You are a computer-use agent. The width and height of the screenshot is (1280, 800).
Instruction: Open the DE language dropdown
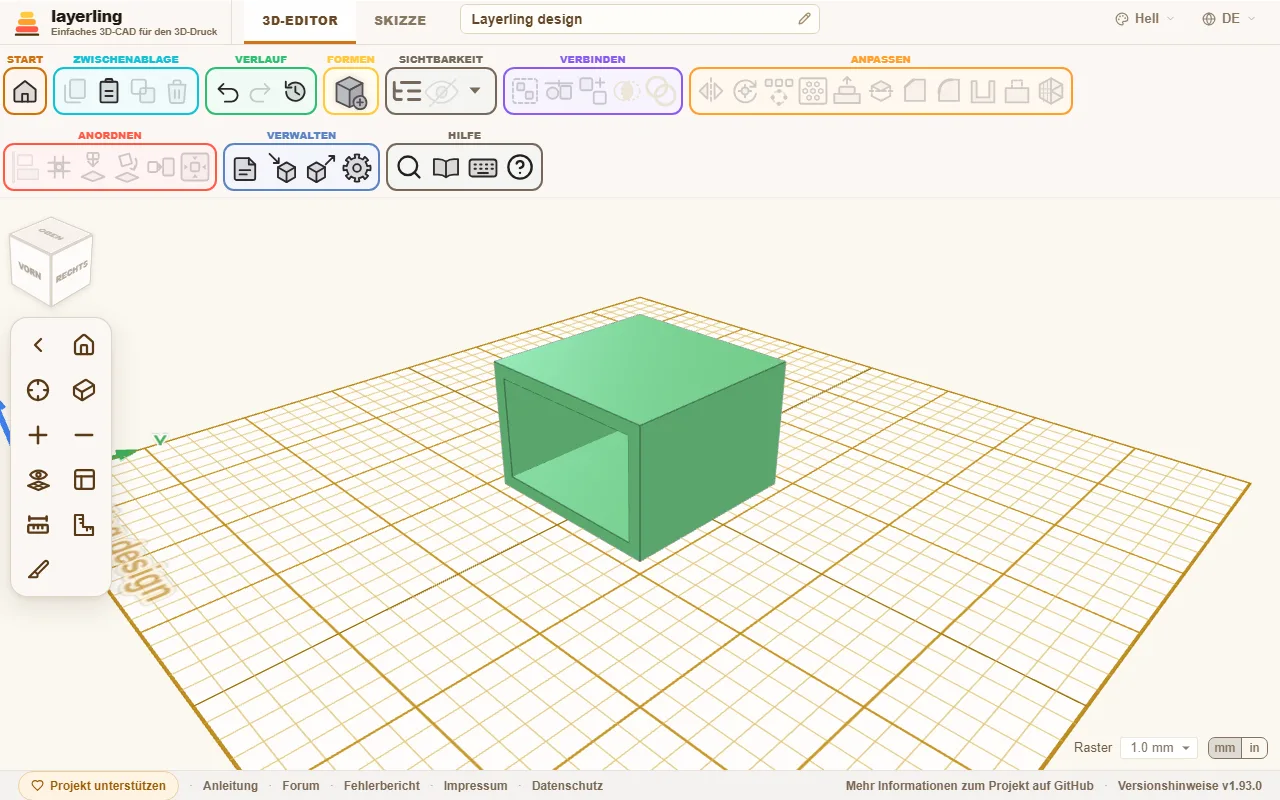1229,19
